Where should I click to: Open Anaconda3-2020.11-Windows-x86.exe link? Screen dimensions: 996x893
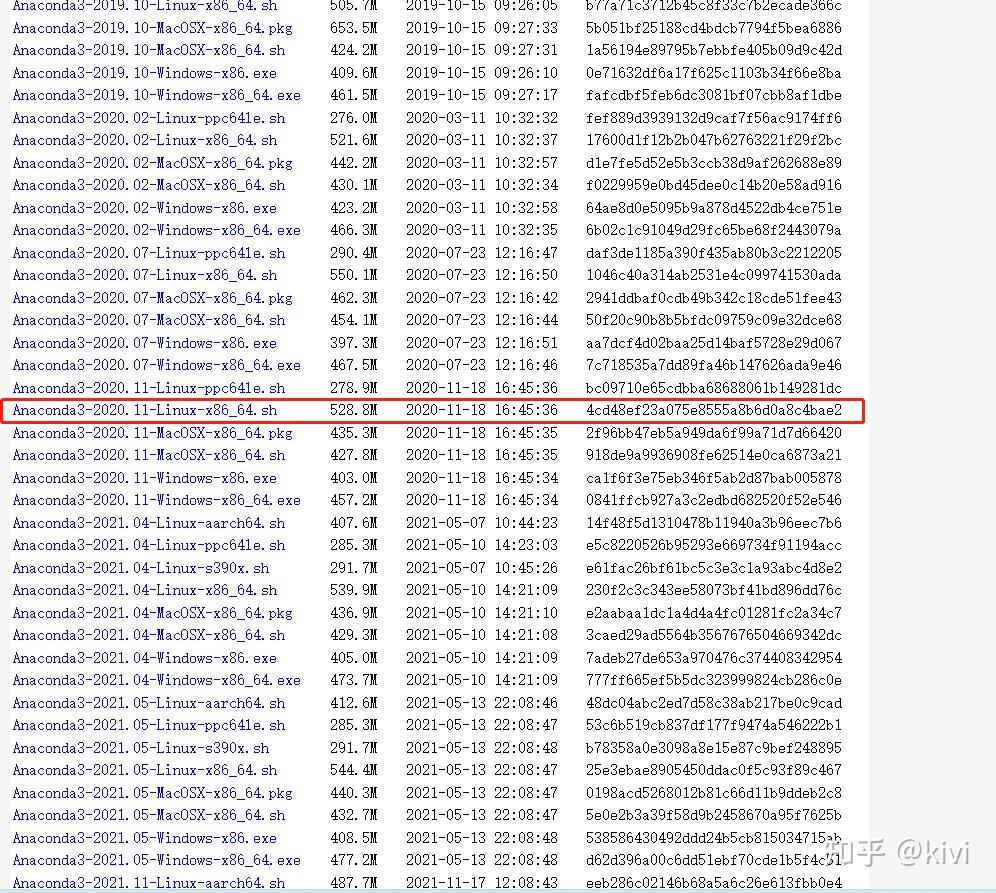click(x=145, y=478)
